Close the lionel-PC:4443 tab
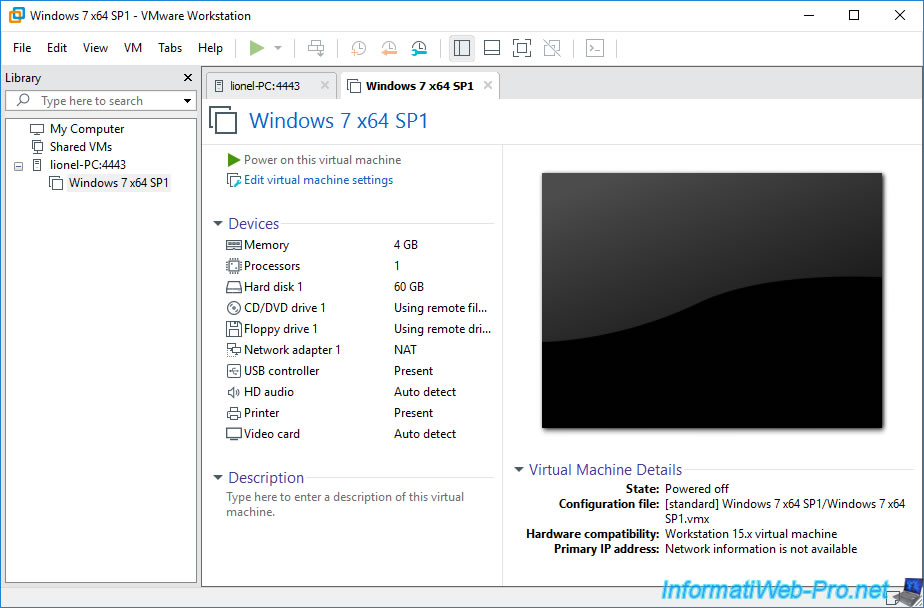Image resolution: width=924 pixels, height=608 pixels. [325, 85]
